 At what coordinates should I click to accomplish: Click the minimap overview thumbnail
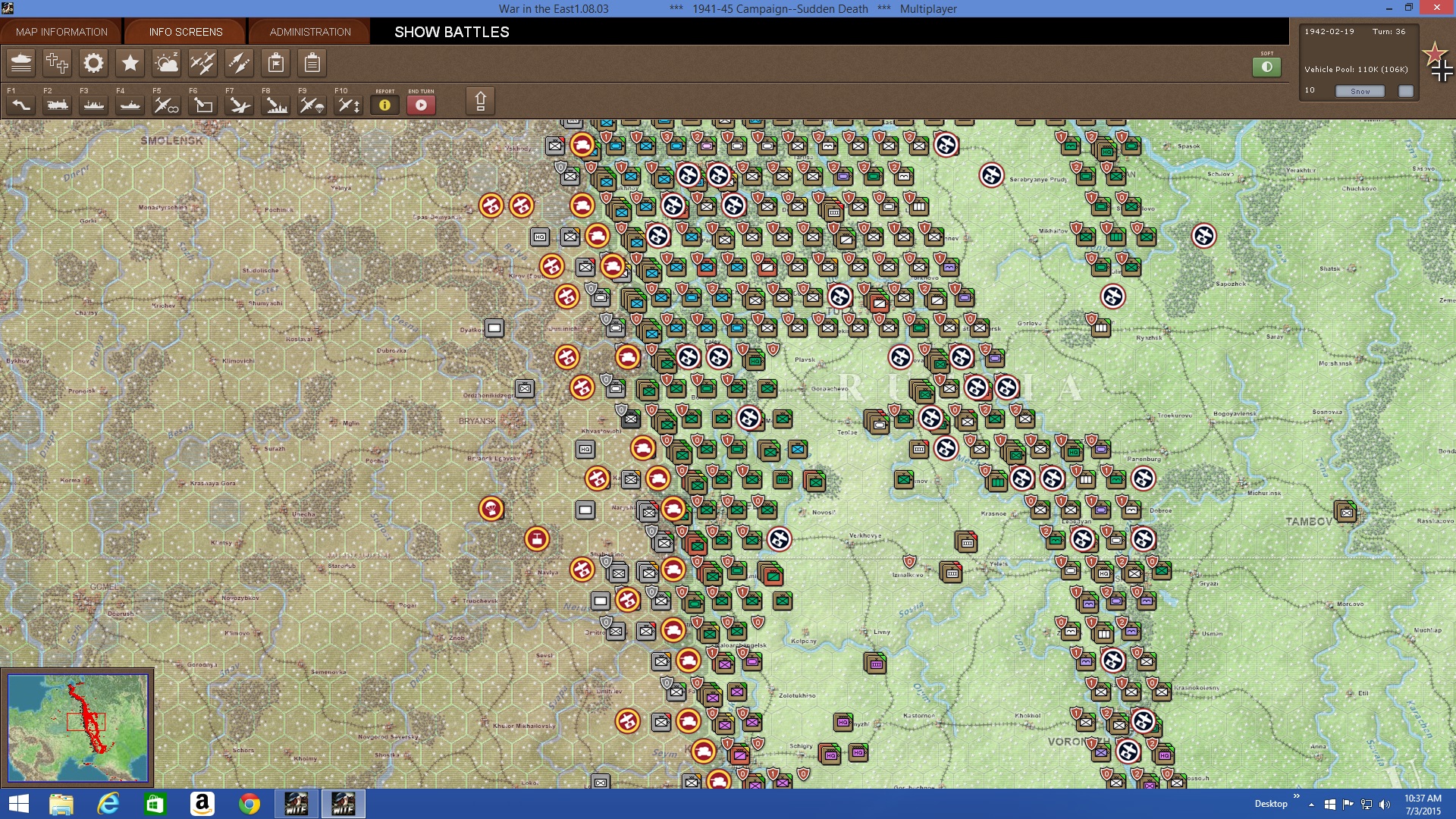click(77, 728)
